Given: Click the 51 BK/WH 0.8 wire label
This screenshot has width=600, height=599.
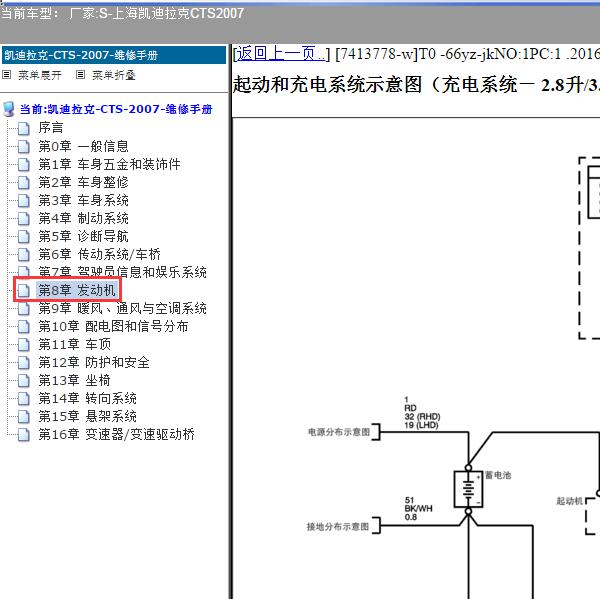Looking at the screenshot, I should coord(418,509).
